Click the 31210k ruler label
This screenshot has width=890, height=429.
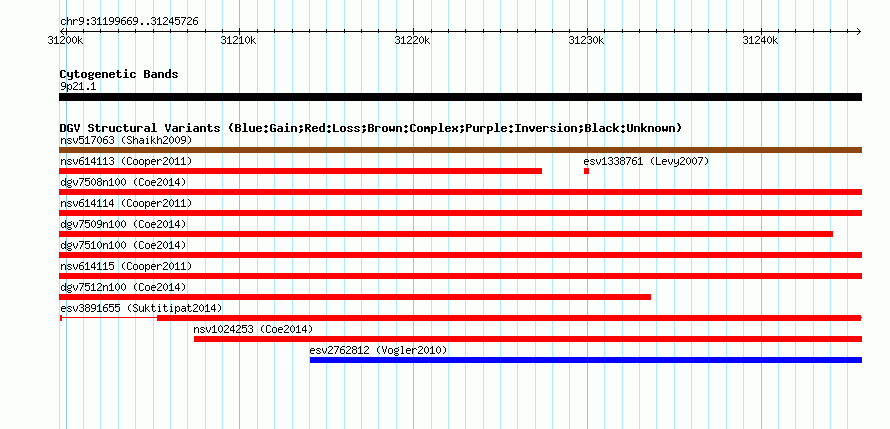pyautogui.click(x=239, y=41)
